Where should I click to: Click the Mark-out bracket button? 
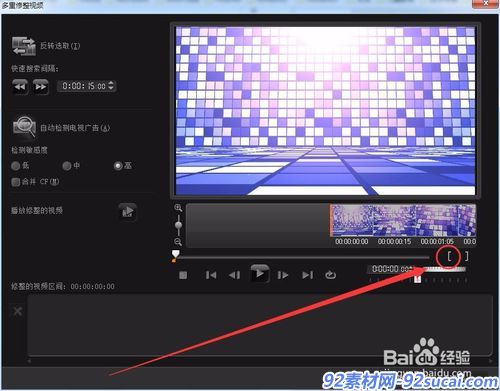pos(467,256)
